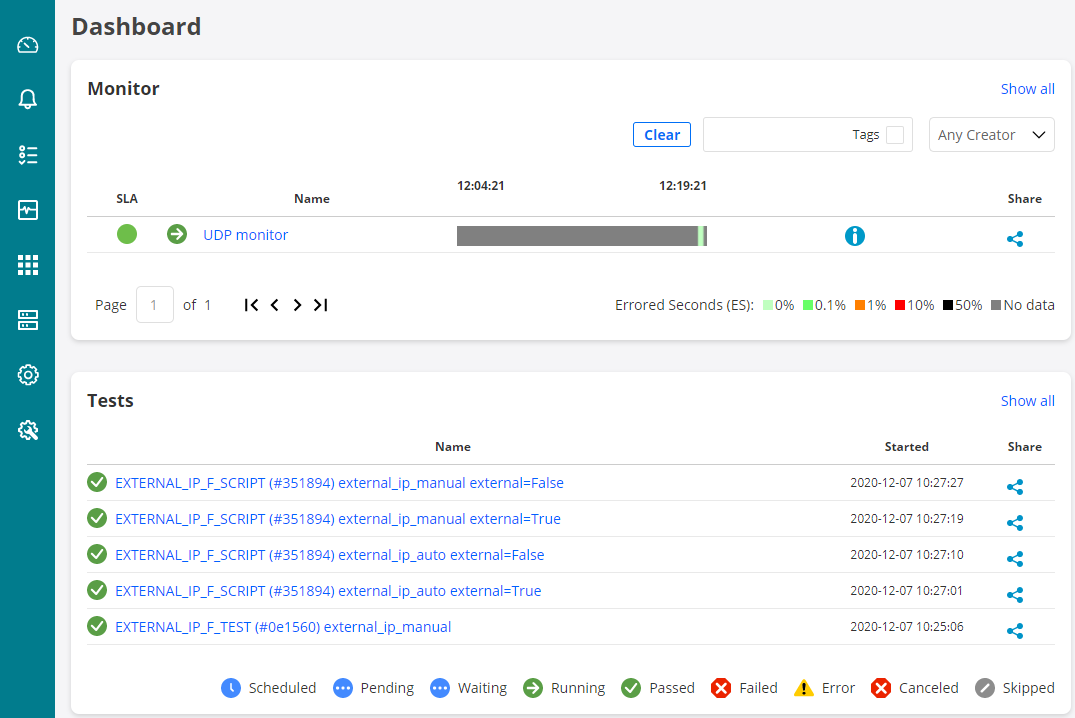Open the apps grid icon in sidebar
Viewport: 1075px width, 718px height.
click(x=28, y=265)
